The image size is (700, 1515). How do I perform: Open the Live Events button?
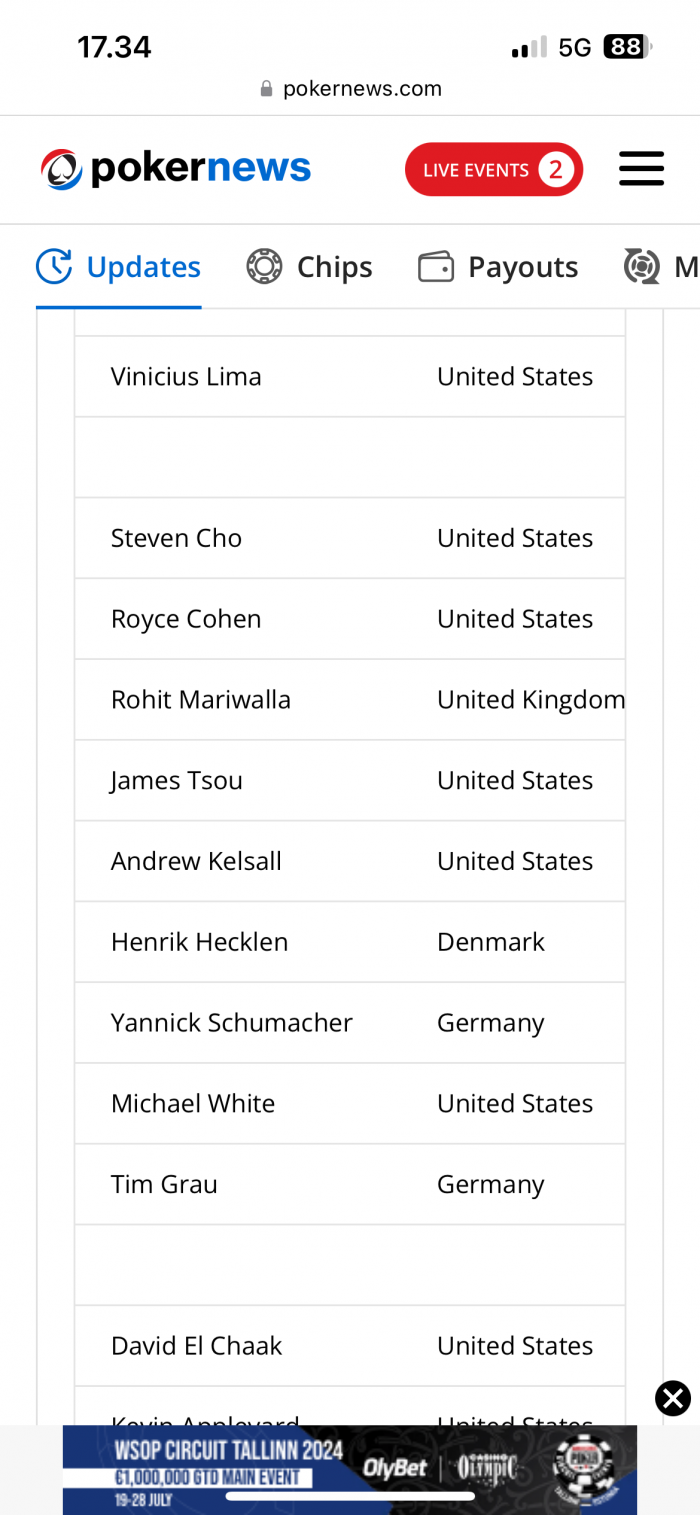pyautogui.click(x=494, y=169)
